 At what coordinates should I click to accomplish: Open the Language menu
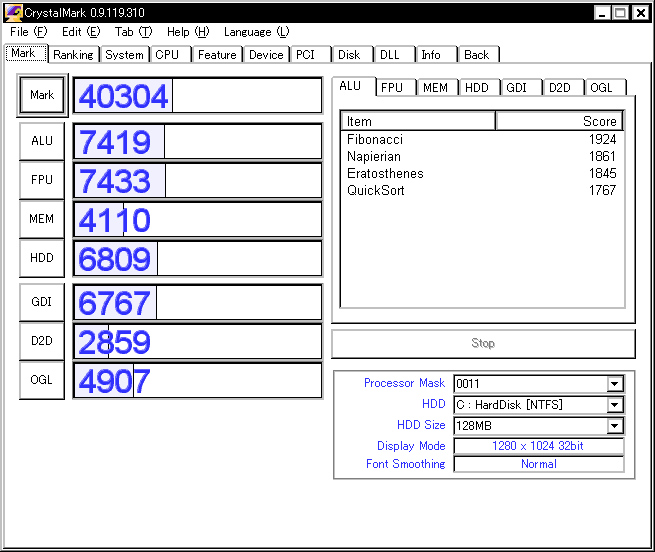coord(256,32)
